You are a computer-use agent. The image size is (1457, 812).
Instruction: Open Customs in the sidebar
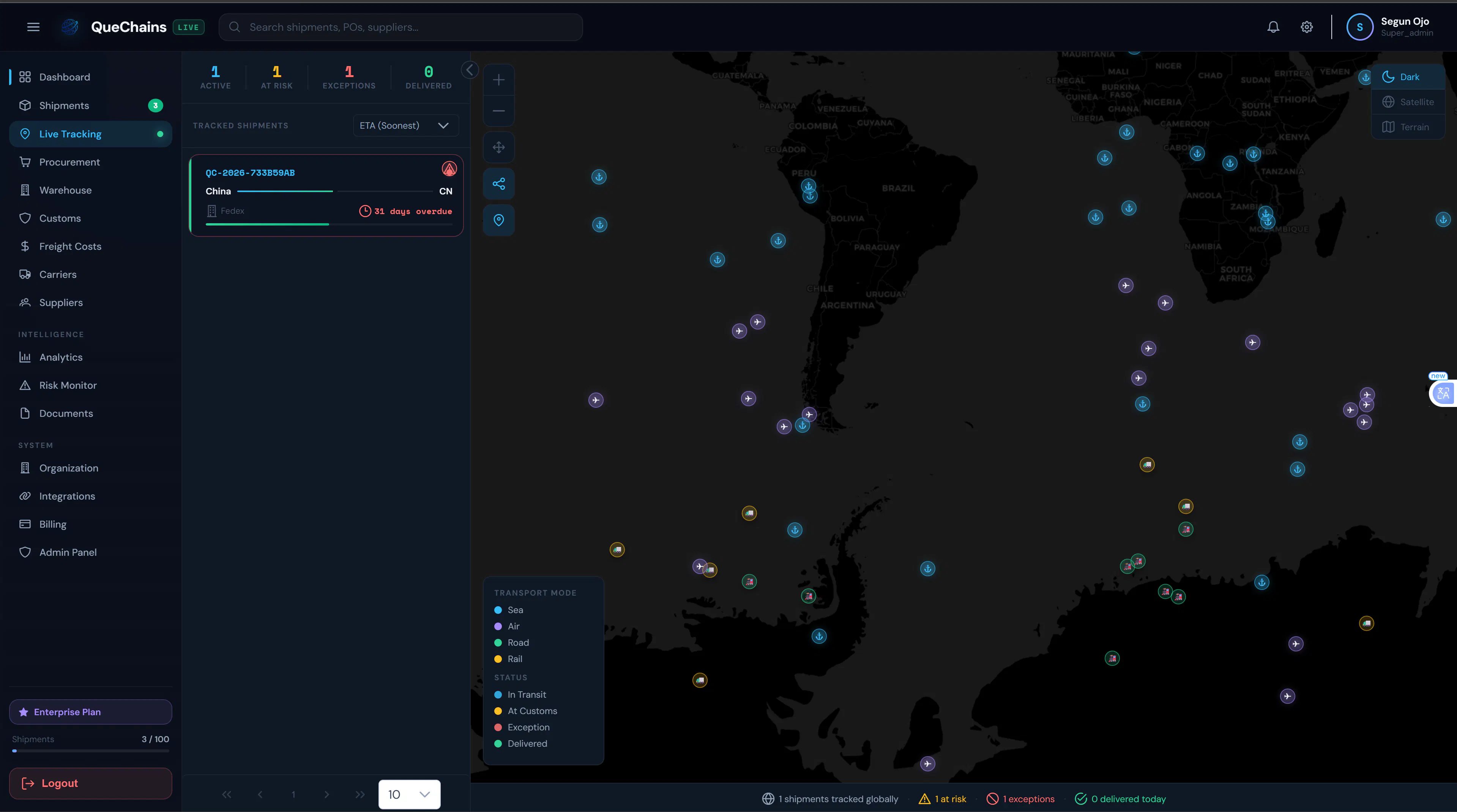point(90,218)
